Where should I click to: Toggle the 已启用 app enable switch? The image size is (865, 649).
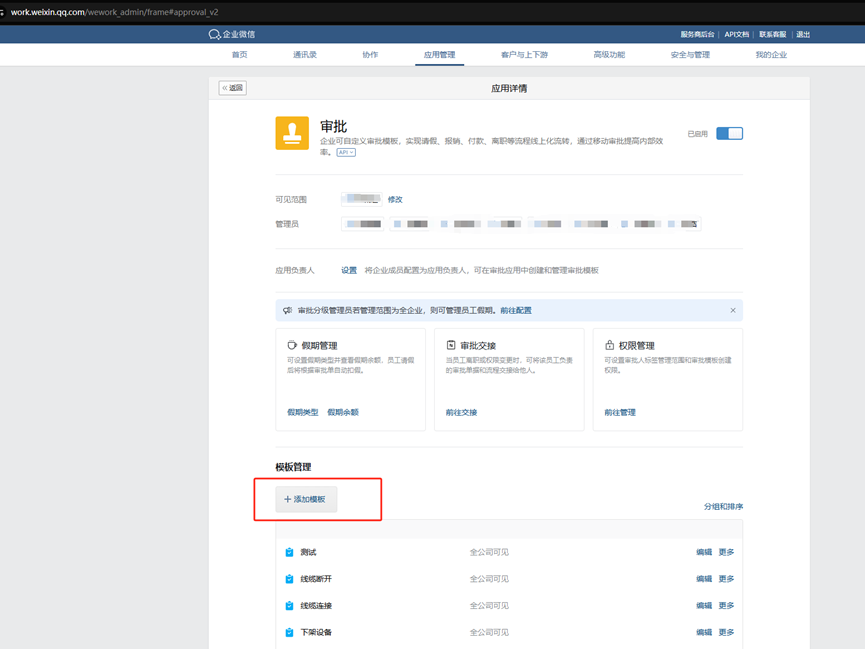(729, 133)
